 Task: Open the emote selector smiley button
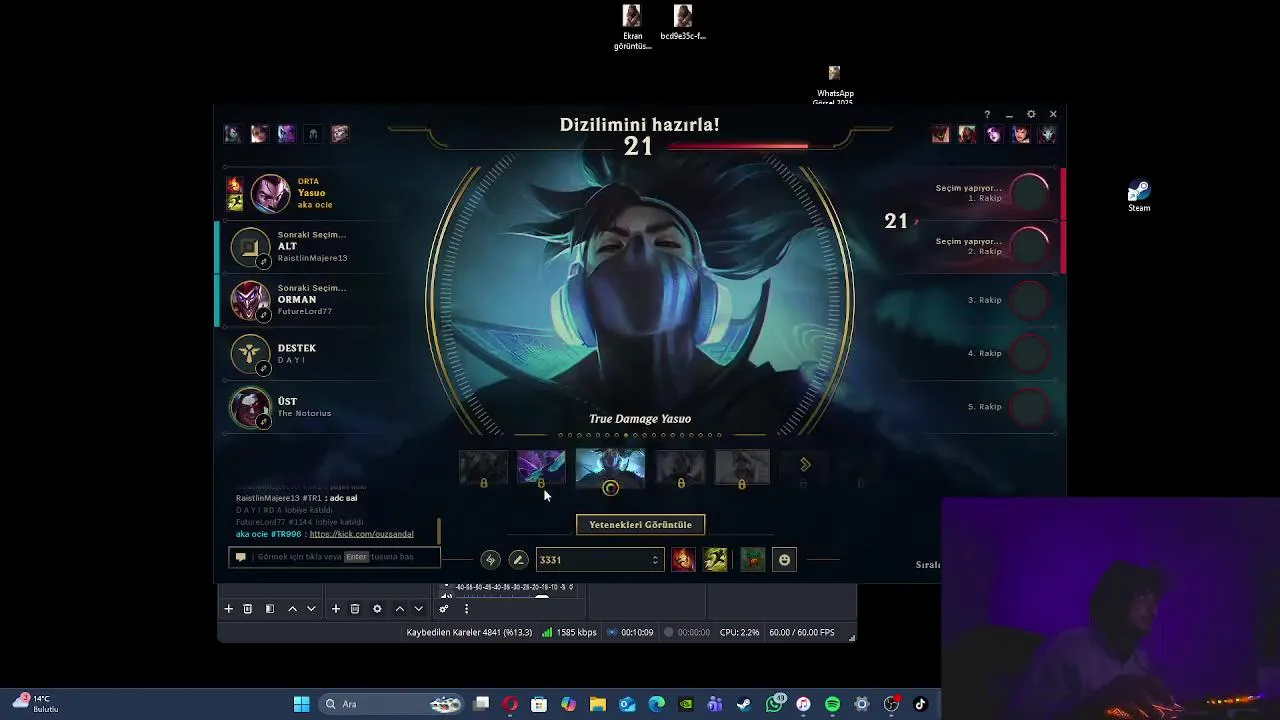pos(784,560)
